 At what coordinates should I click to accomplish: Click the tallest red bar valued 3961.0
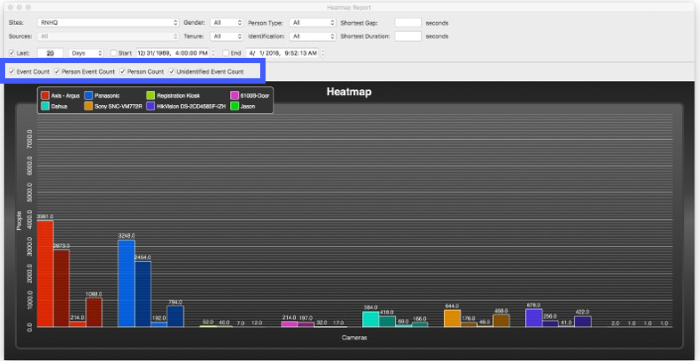pyautogui.click(x=45, y=274)
